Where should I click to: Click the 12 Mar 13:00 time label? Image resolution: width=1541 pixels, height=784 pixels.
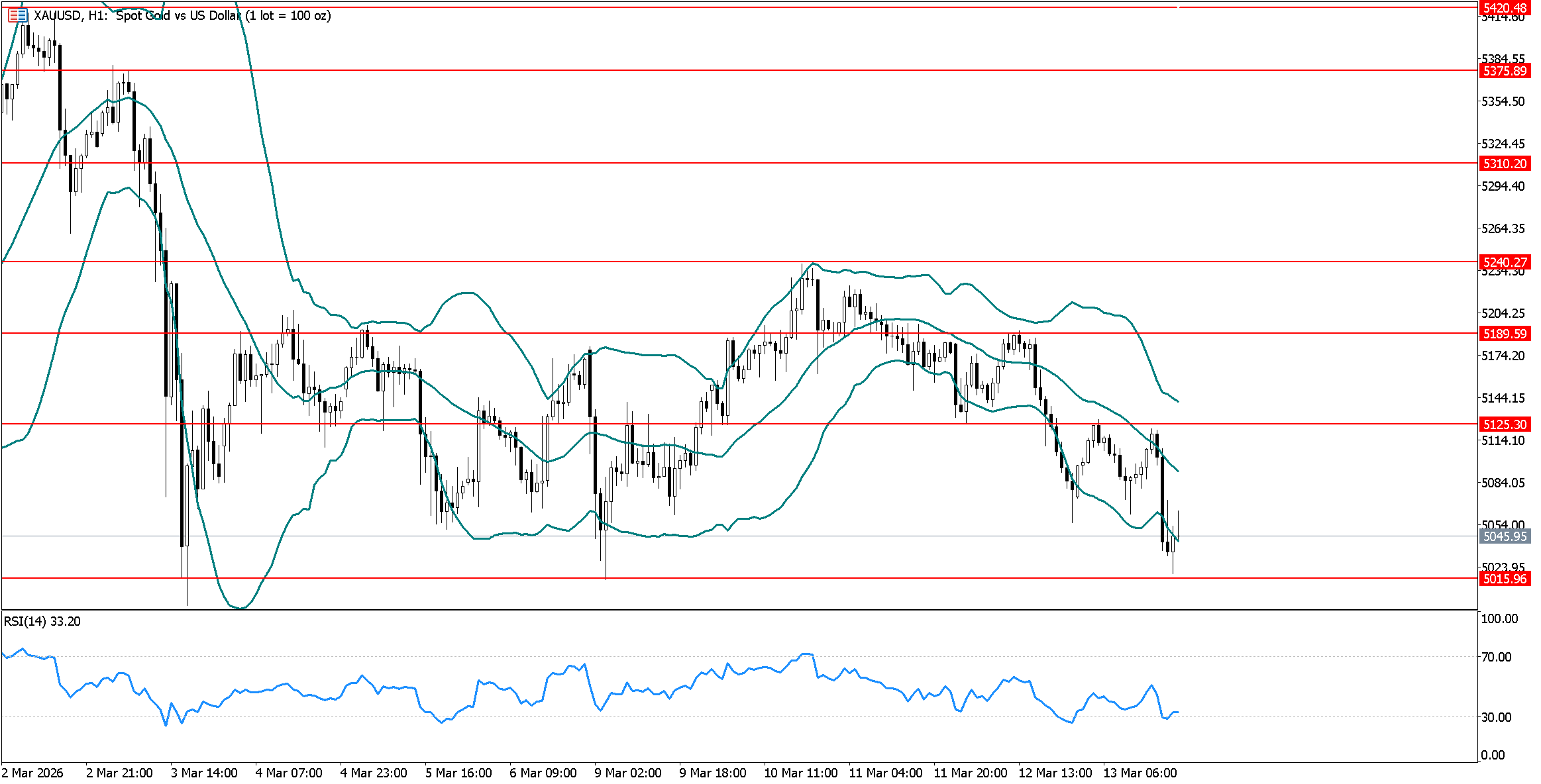(x=1055, y=773)
